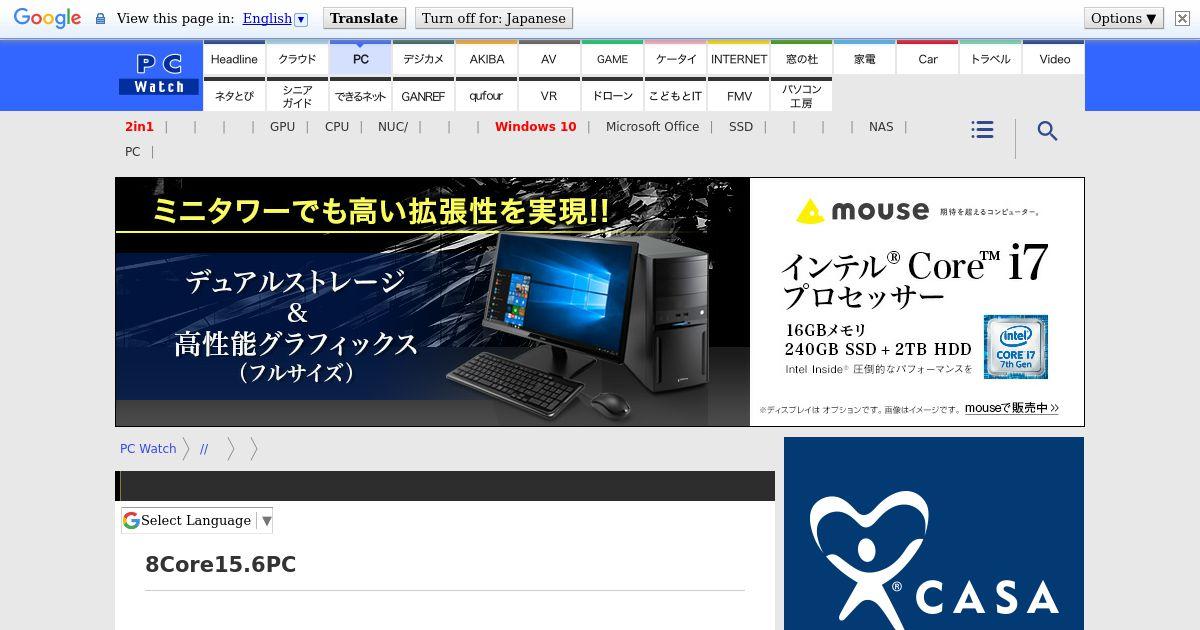Screen dimensions: 1200x630
Task: Open the デジカメ tab
Action: pos(423,58)
